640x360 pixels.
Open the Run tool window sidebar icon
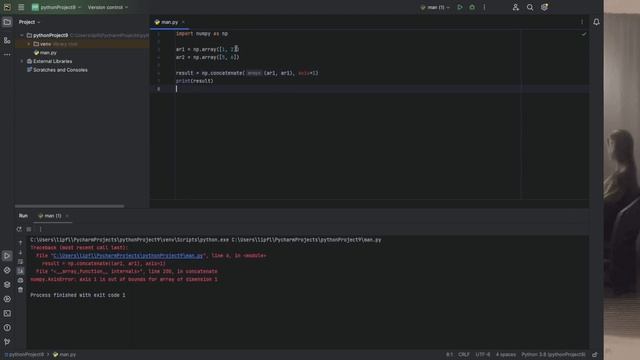pyautogui.click(x=7, y=256)
